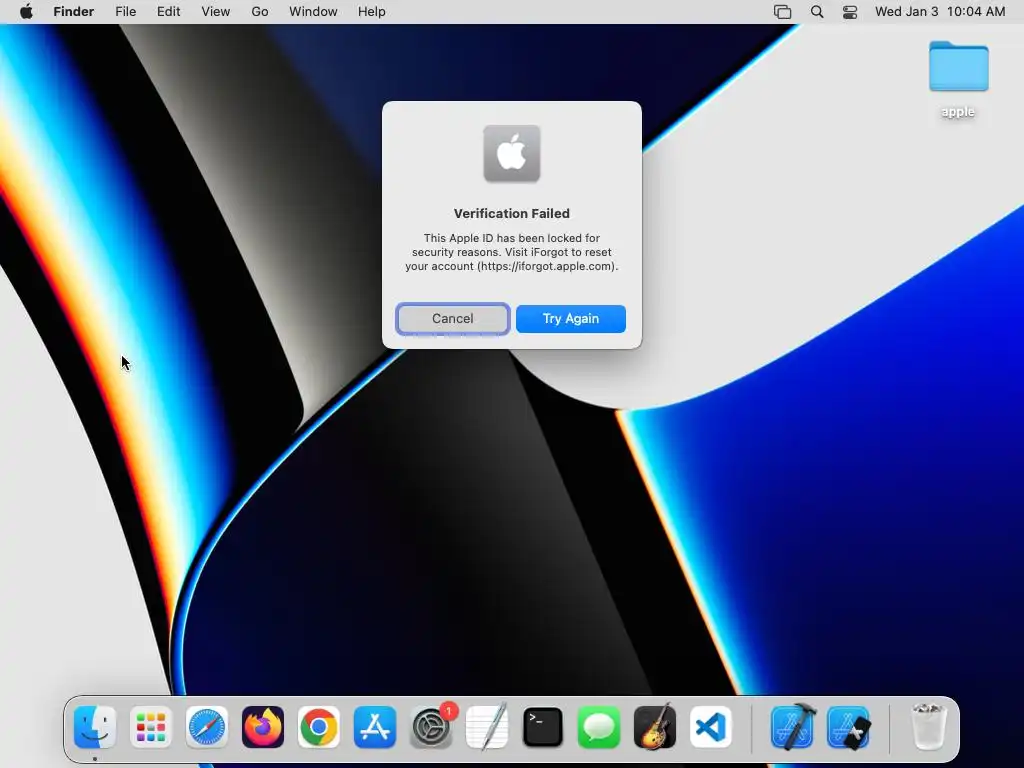The image size is (1024, 768).
Task: Open Messages in the Dock
Action: coord(599,727)
